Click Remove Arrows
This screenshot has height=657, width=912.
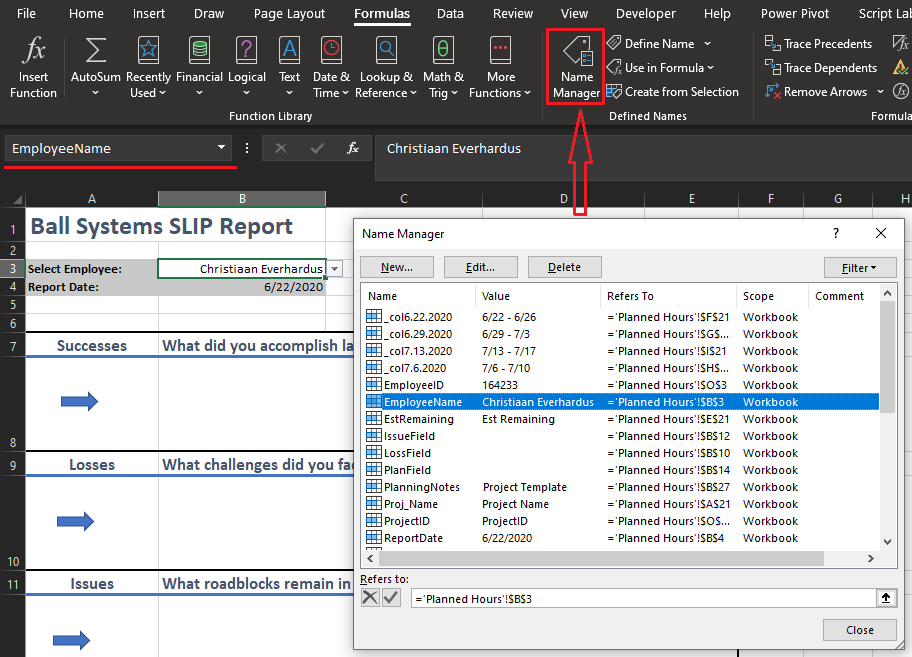tap(816, 92)
